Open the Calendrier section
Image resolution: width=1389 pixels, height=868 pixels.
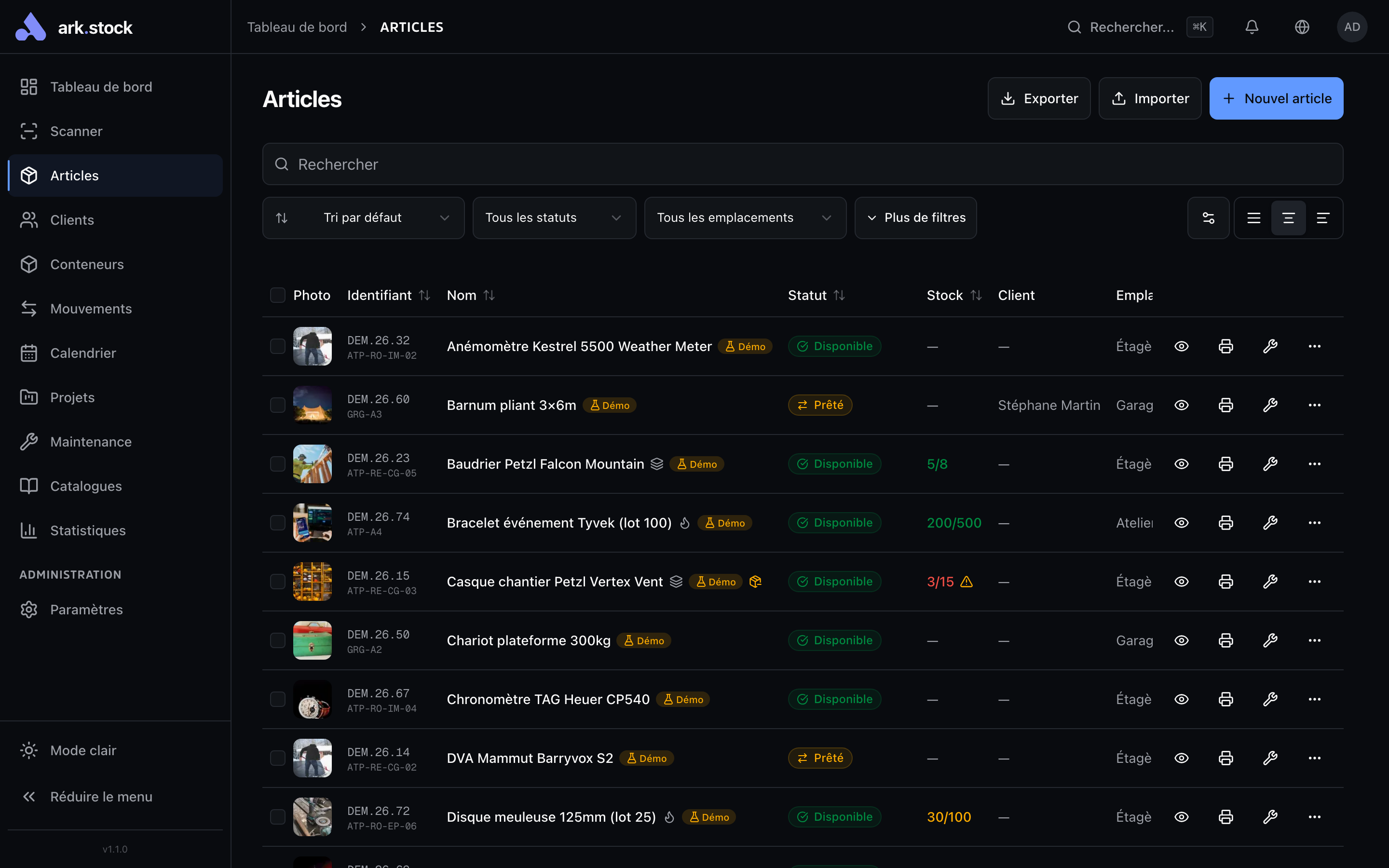tap(82, 353)
